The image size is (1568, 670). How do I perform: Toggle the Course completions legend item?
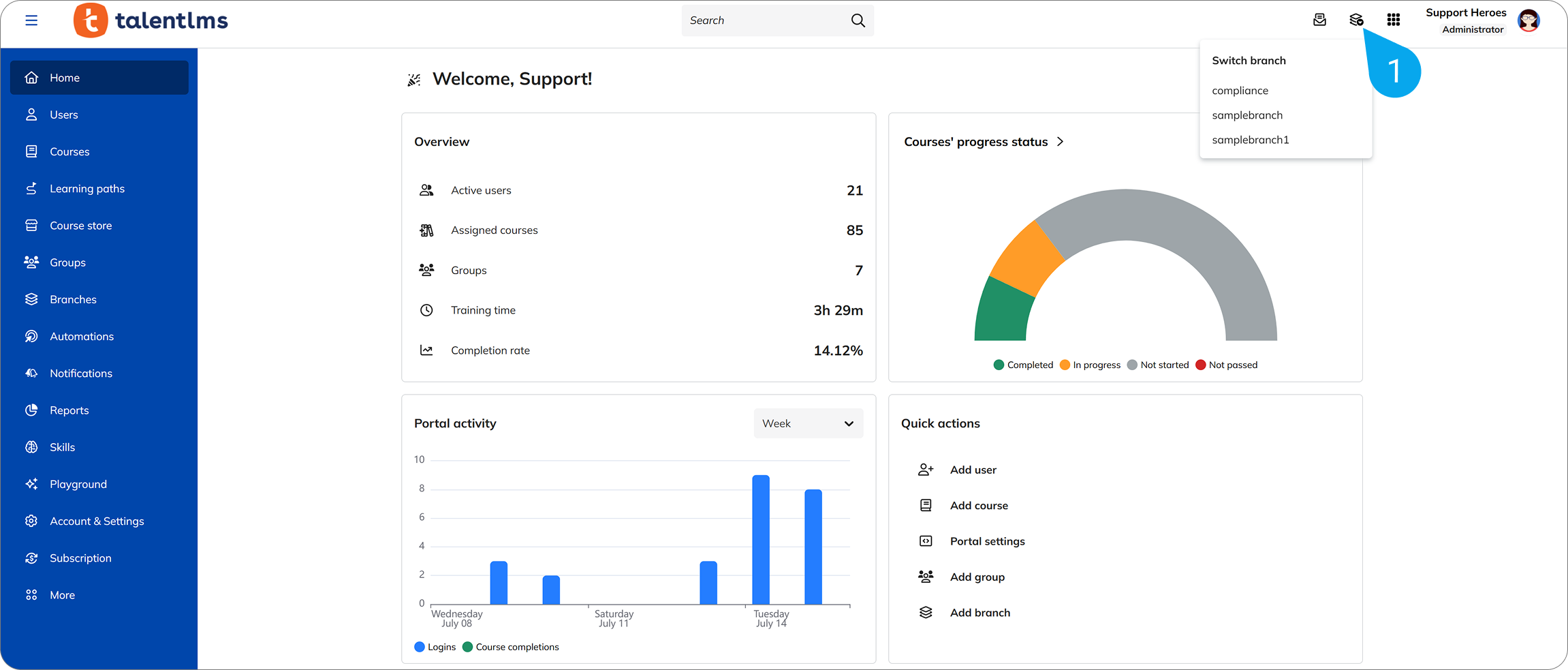[511, 647]
